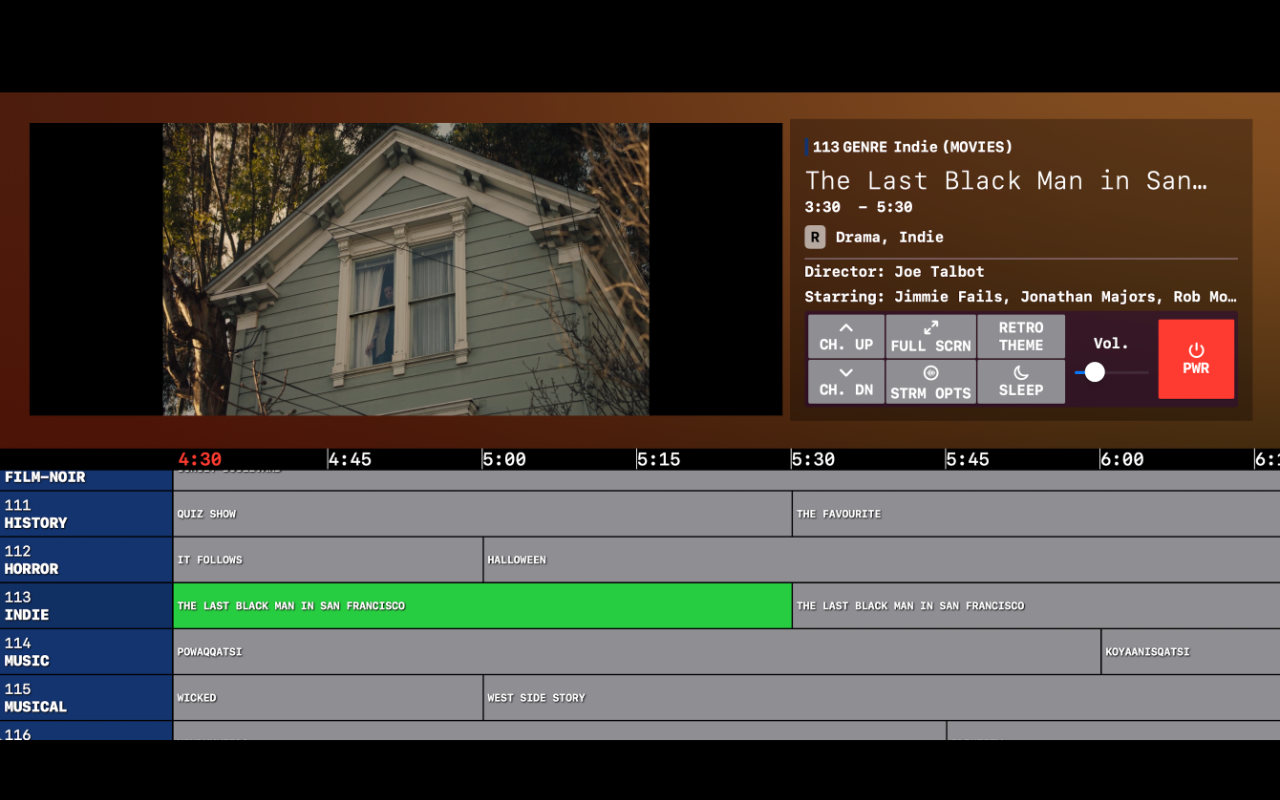Select the gray 5:30 Last Black Man listing
The image size is (1280, 800).
[x=1036, y=606]
